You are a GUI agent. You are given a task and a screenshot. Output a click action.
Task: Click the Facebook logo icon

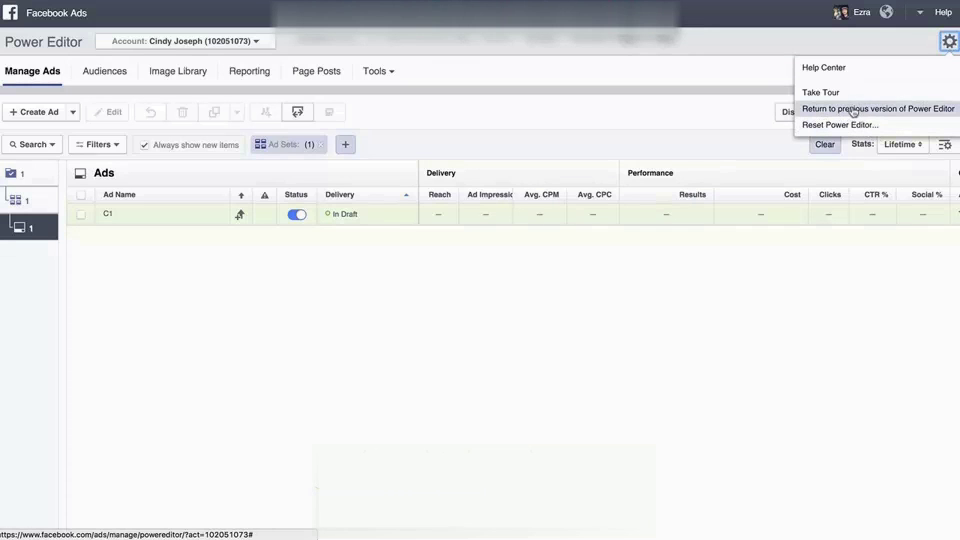(x=10, y=12)
